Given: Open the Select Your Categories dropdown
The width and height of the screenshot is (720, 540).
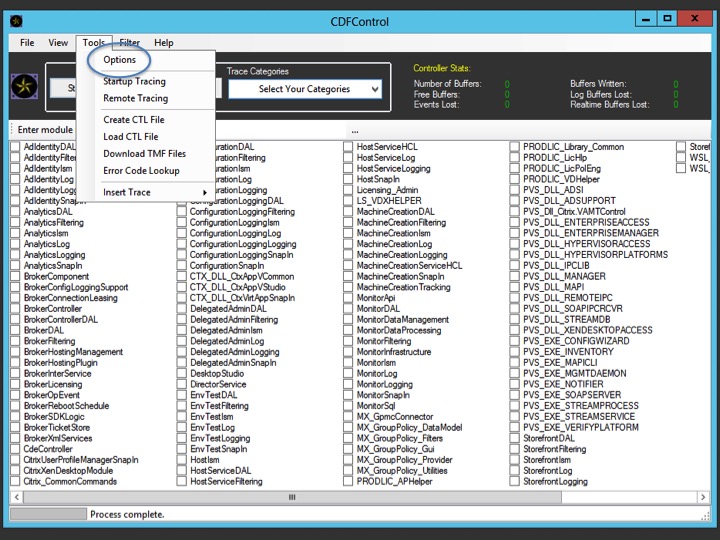Looking at the screenshot, I should tap(305, 89).
